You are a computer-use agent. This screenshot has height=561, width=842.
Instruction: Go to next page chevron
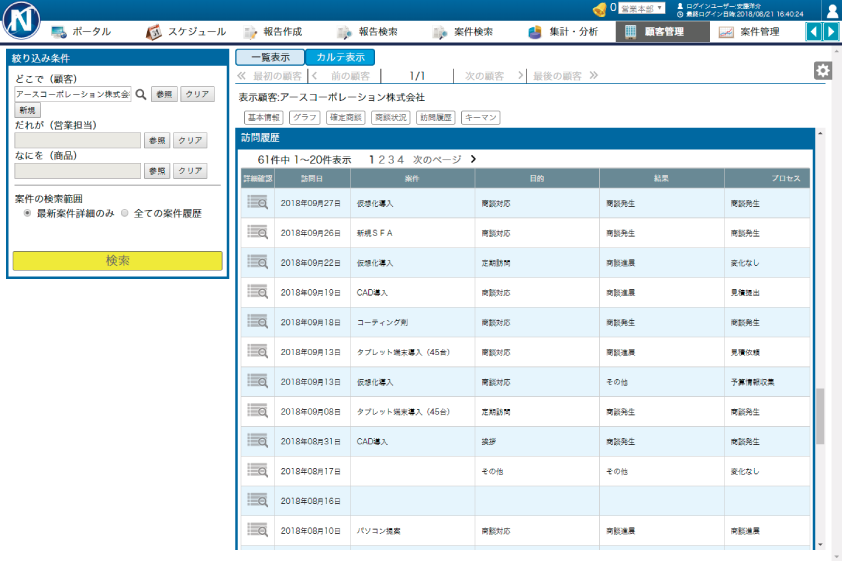473,159
